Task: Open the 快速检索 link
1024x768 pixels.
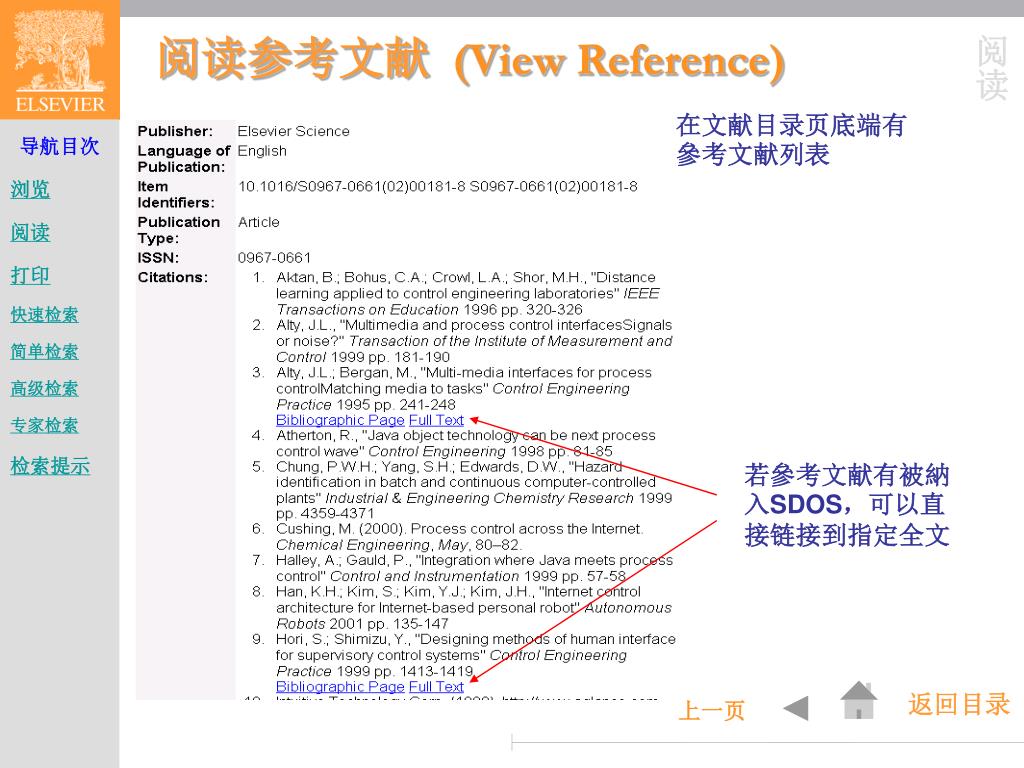Action: pos(44,315)
